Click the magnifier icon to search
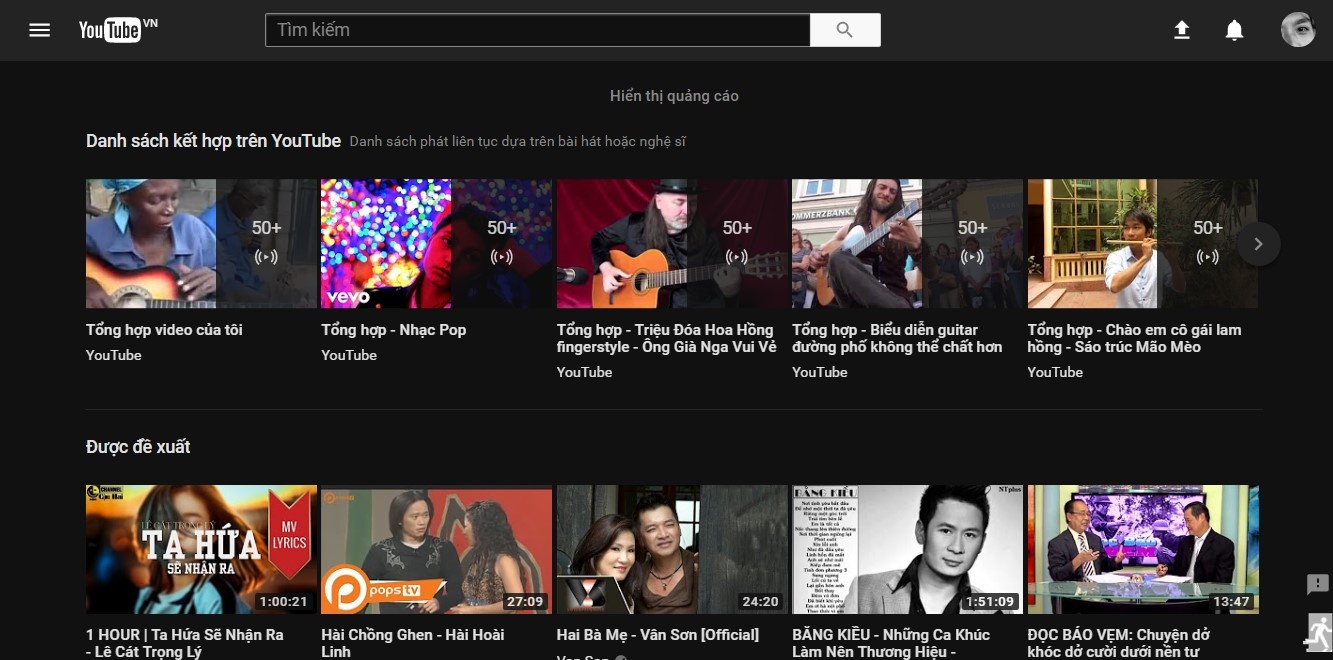 (845, 30)
